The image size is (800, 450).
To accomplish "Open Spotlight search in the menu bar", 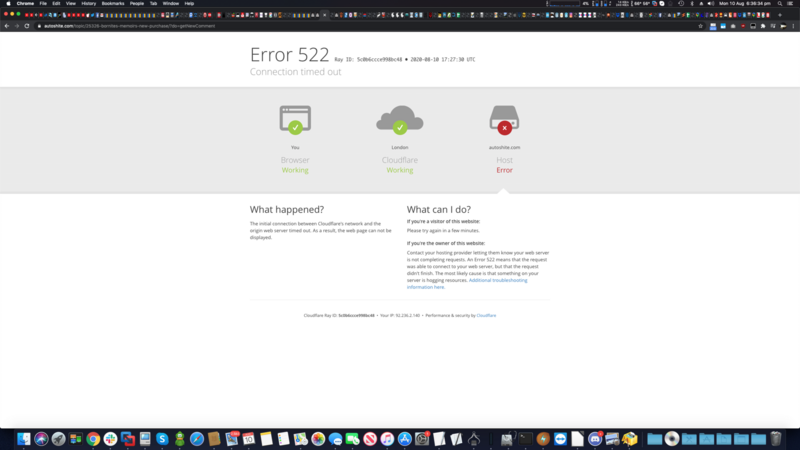I will click(780, 4).
